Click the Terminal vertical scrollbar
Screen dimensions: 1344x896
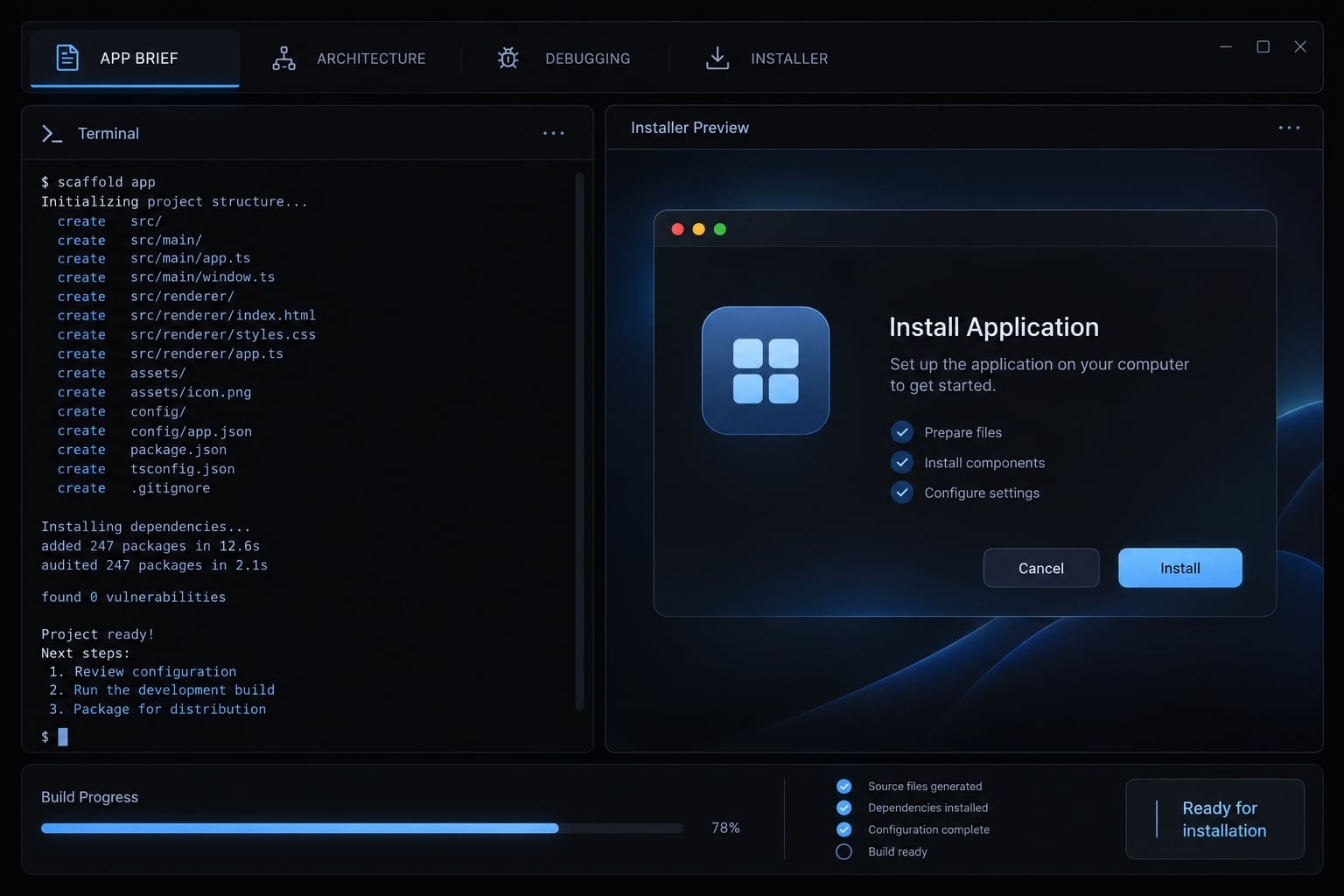579,441
